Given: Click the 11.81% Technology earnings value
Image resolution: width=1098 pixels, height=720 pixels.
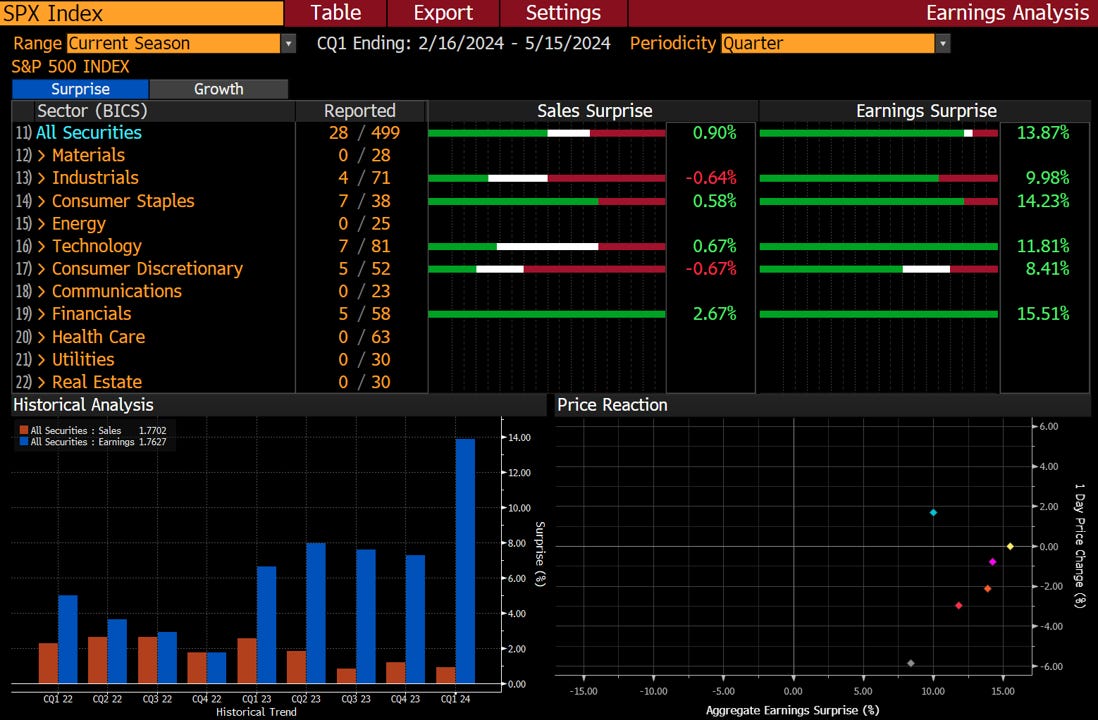Looking at the screenshot, I should point(1043,247).
